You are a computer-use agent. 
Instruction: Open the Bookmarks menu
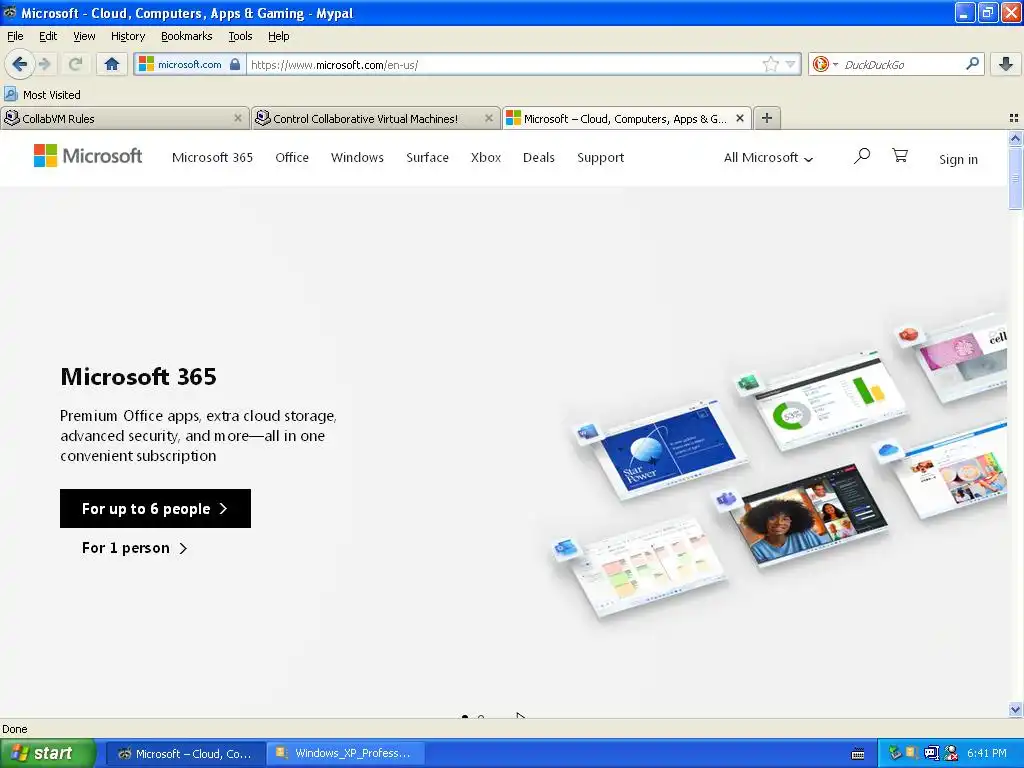187,36
